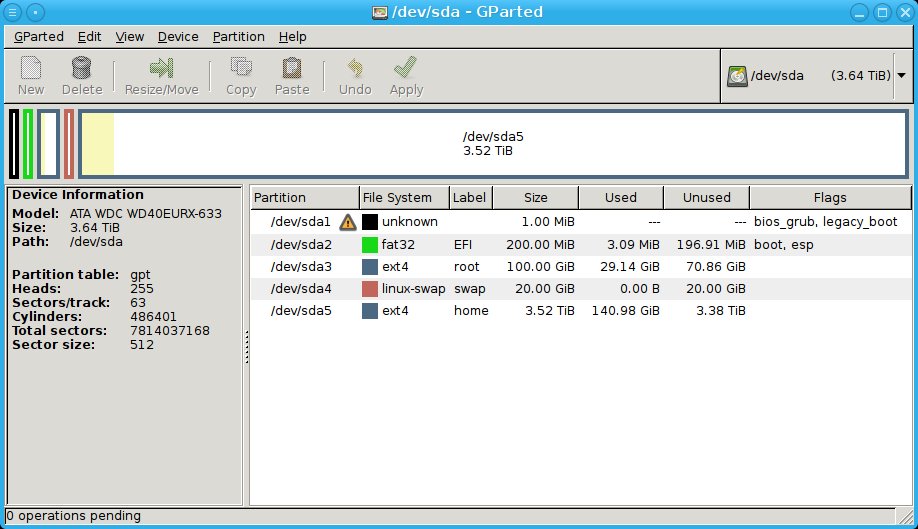Select the /dev/sda5 partition name cell
918x529 pixels.
point(301,311)
